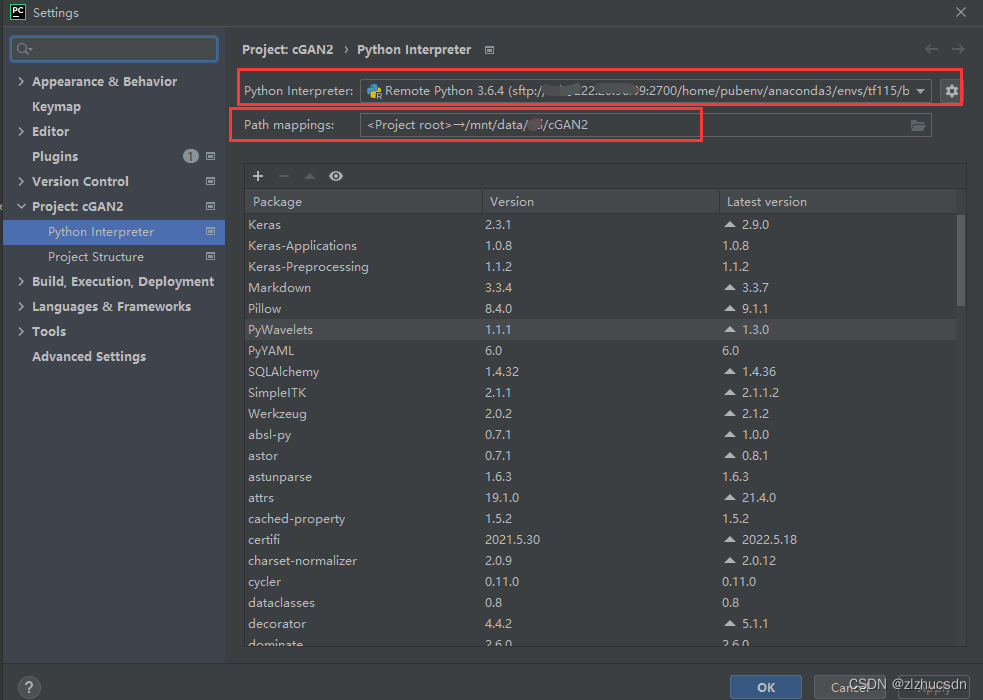Click the search magnifier icon

[24, 49]
